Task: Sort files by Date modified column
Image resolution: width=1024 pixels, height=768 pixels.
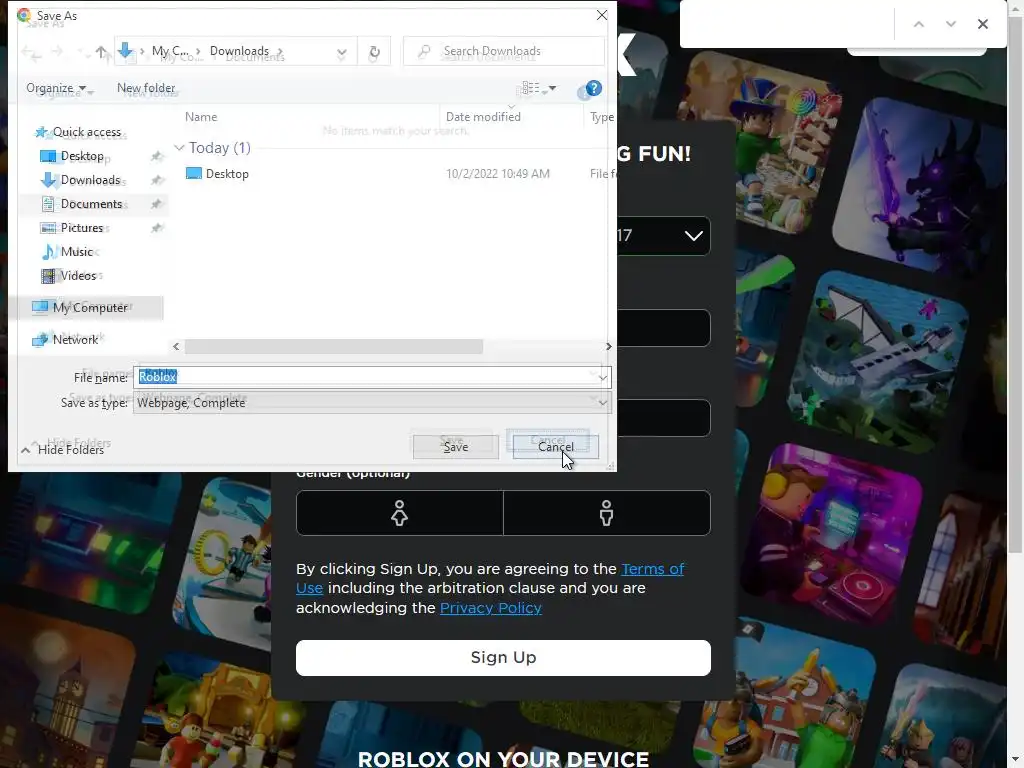Action: (483, 117)
